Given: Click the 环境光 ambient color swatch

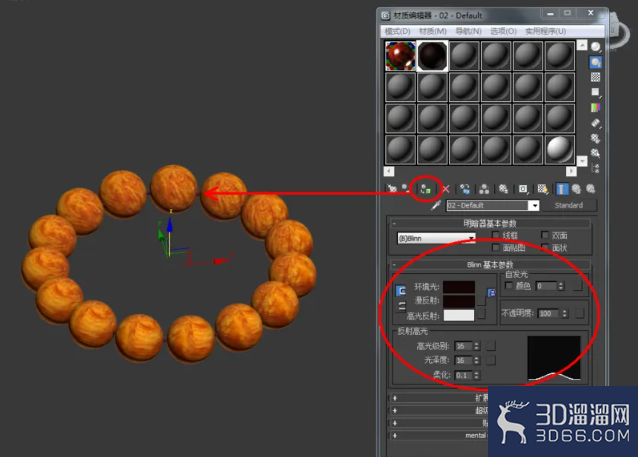Looking at the screenshot, I should (x=459, y=287).
